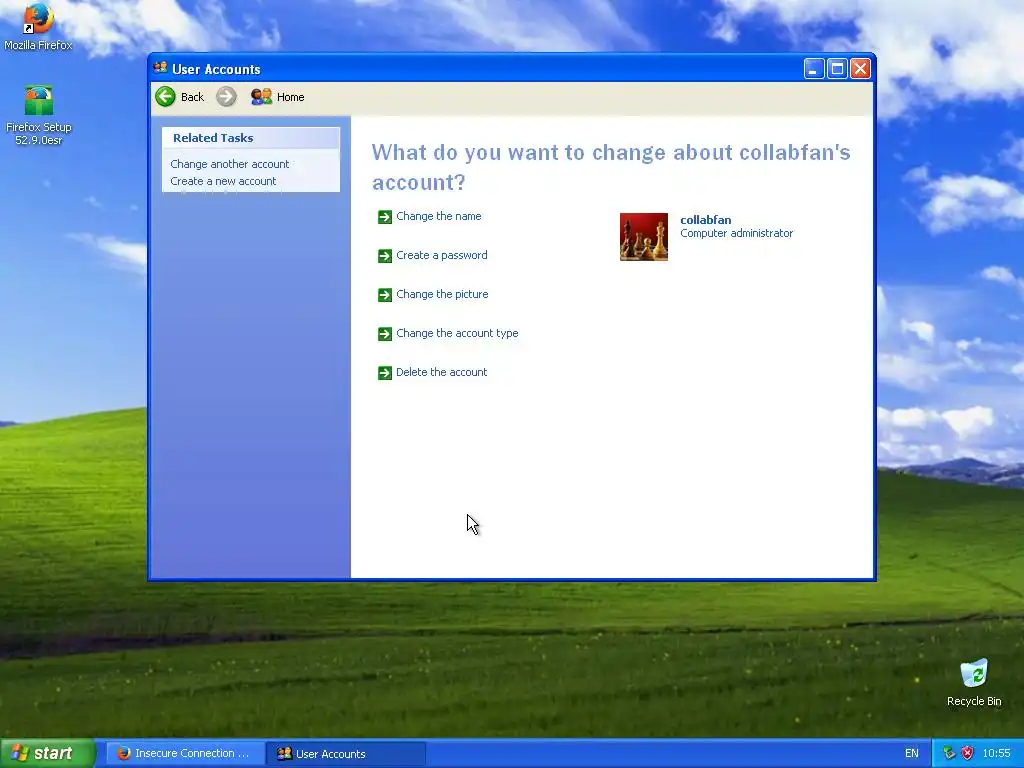Image resolution: width=1024 pixels, height=768 pixels.
Task: Click the Computer administrator label
Action: coord(737,233)
